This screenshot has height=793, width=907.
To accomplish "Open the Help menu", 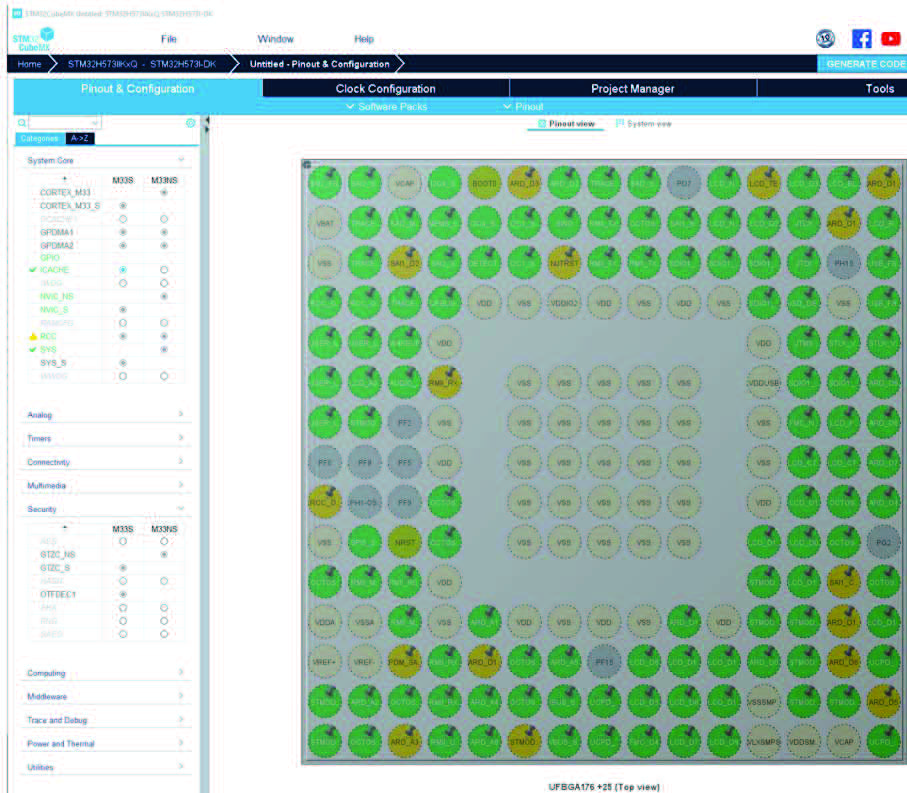I will (364, 39).
